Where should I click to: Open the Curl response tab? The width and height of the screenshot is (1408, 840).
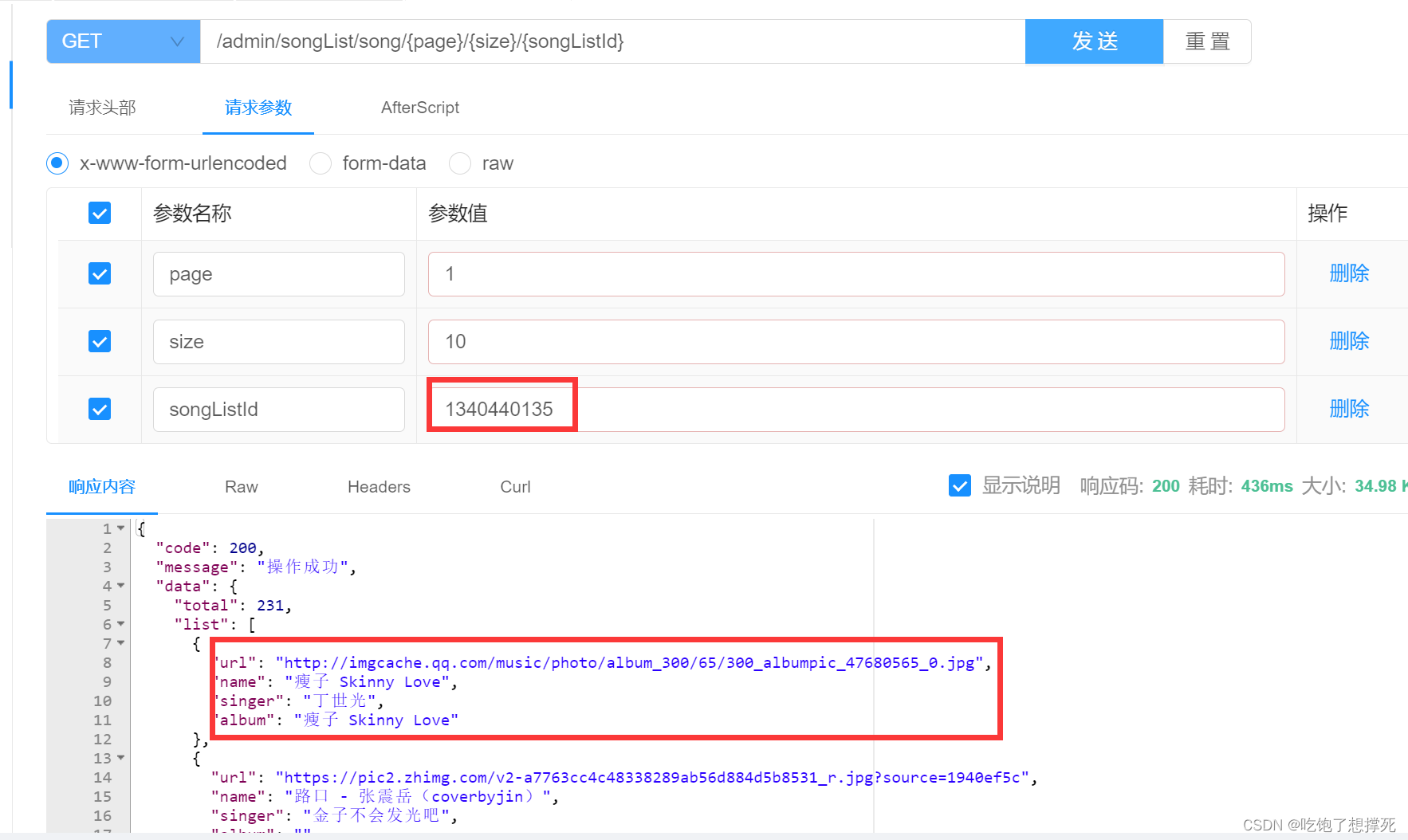click(x=515, y=487)
